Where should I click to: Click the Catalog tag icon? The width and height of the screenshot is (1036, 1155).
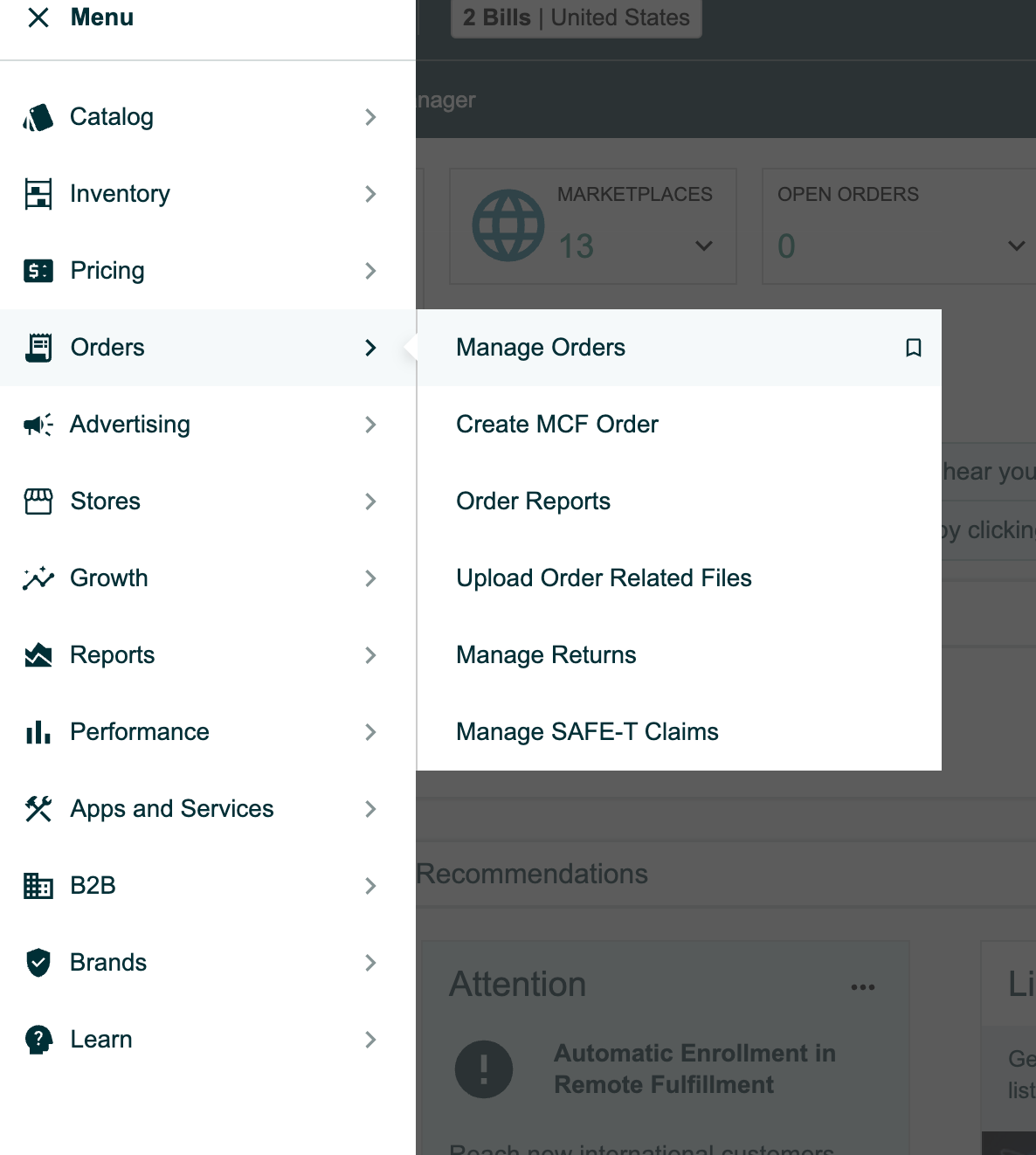click(38, 117)
